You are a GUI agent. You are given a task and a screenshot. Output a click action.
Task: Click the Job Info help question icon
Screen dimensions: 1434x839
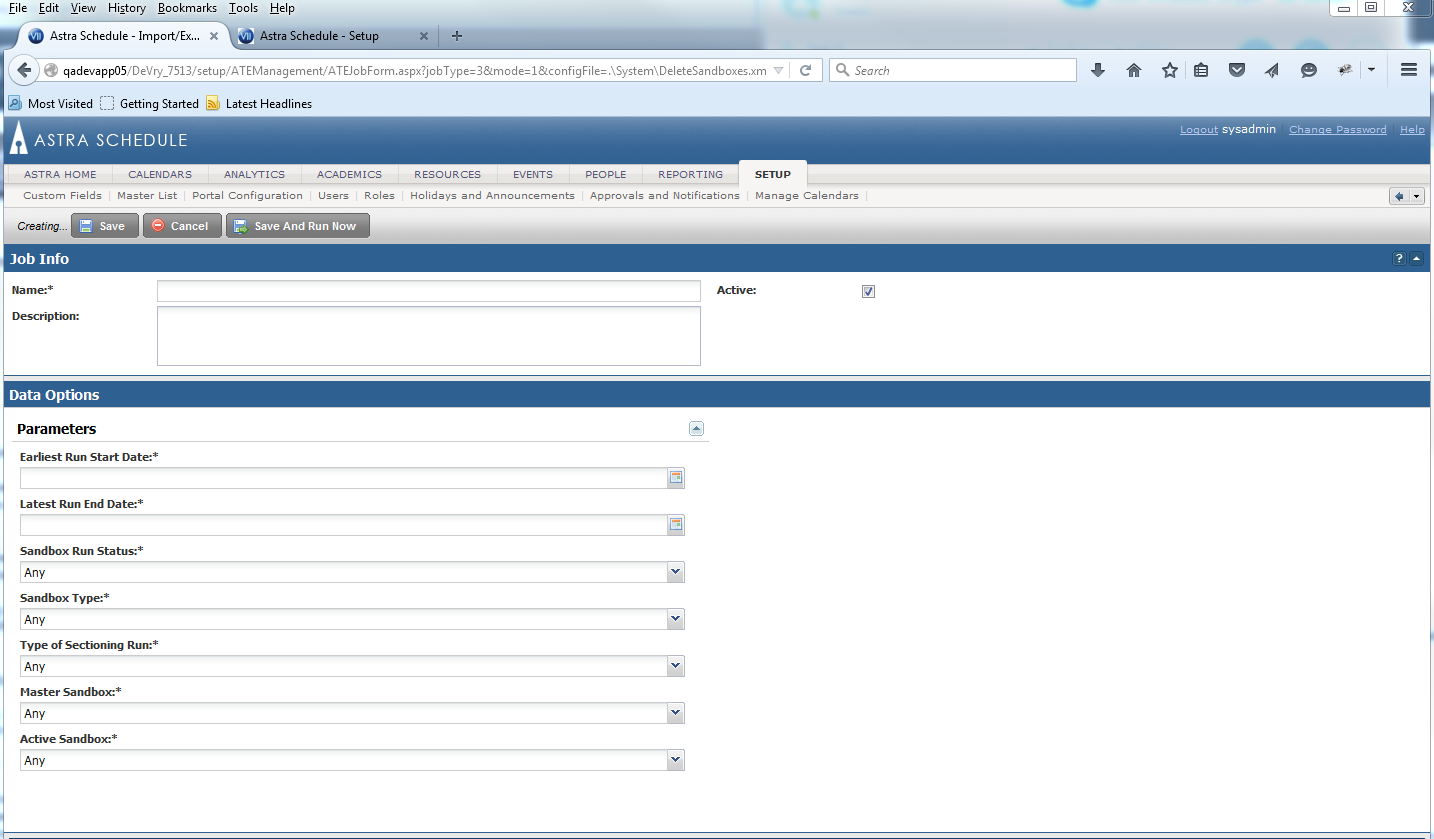(x=1399, y=259)
